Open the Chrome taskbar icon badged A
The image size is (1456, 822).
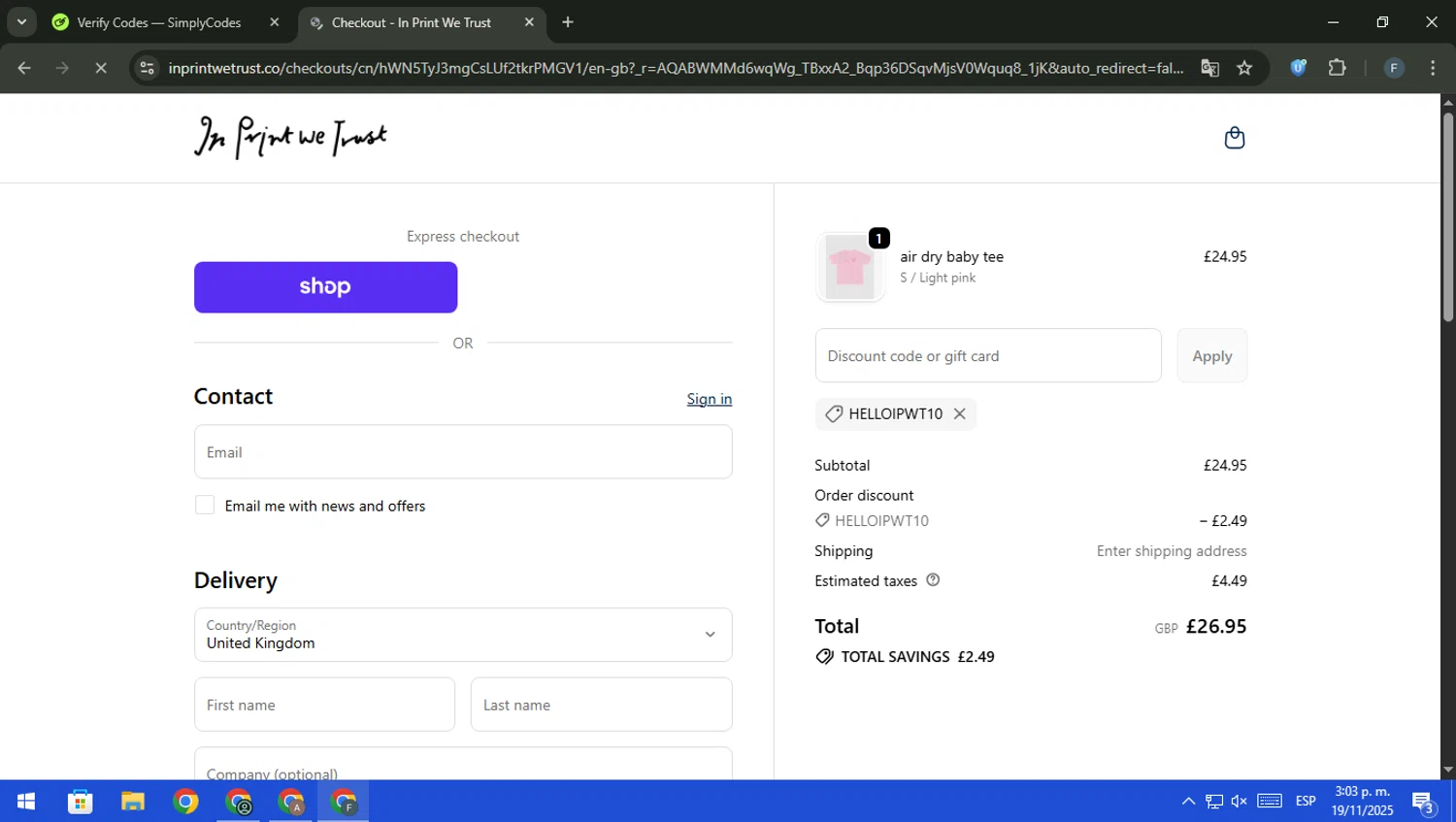tap(291, 802)
